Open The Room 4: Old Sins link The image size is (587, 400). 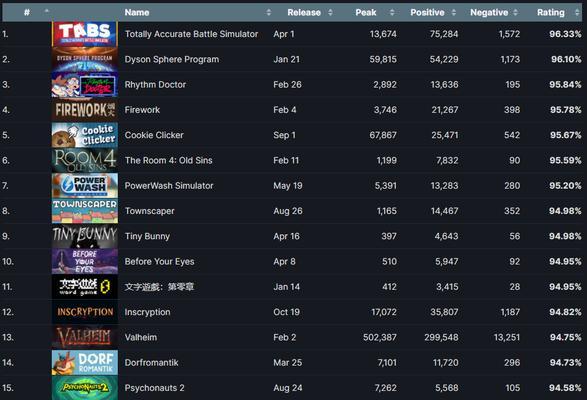168,160
